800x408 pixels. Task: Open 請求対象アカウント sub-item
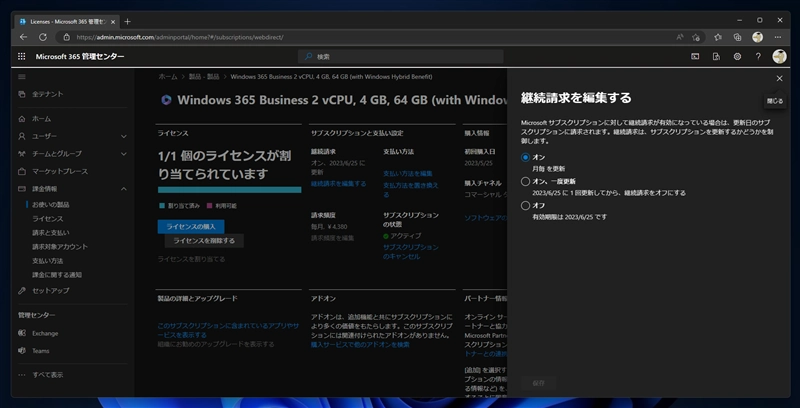tap(60, 247)
